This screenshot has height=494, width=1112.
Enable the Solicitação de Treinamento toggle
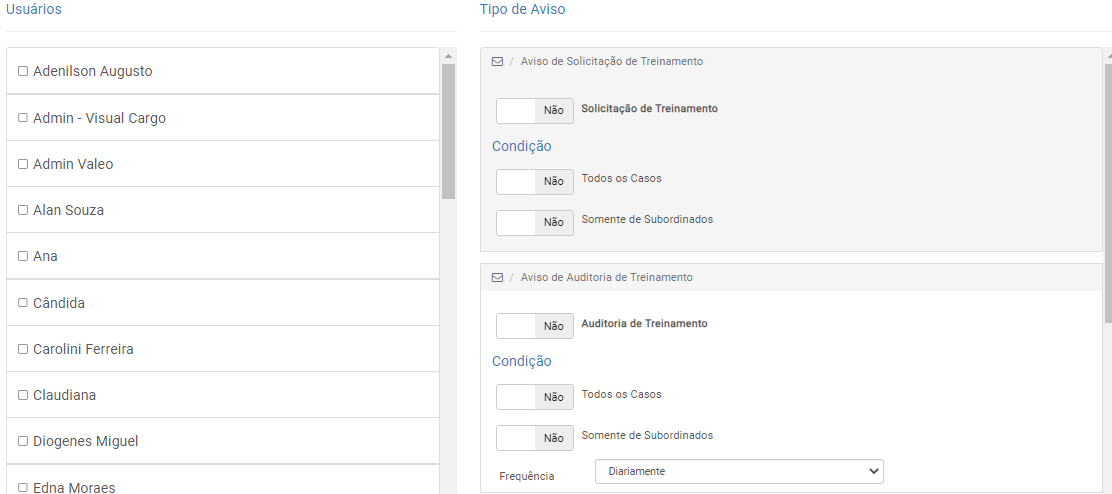click(x=535, y=111)
